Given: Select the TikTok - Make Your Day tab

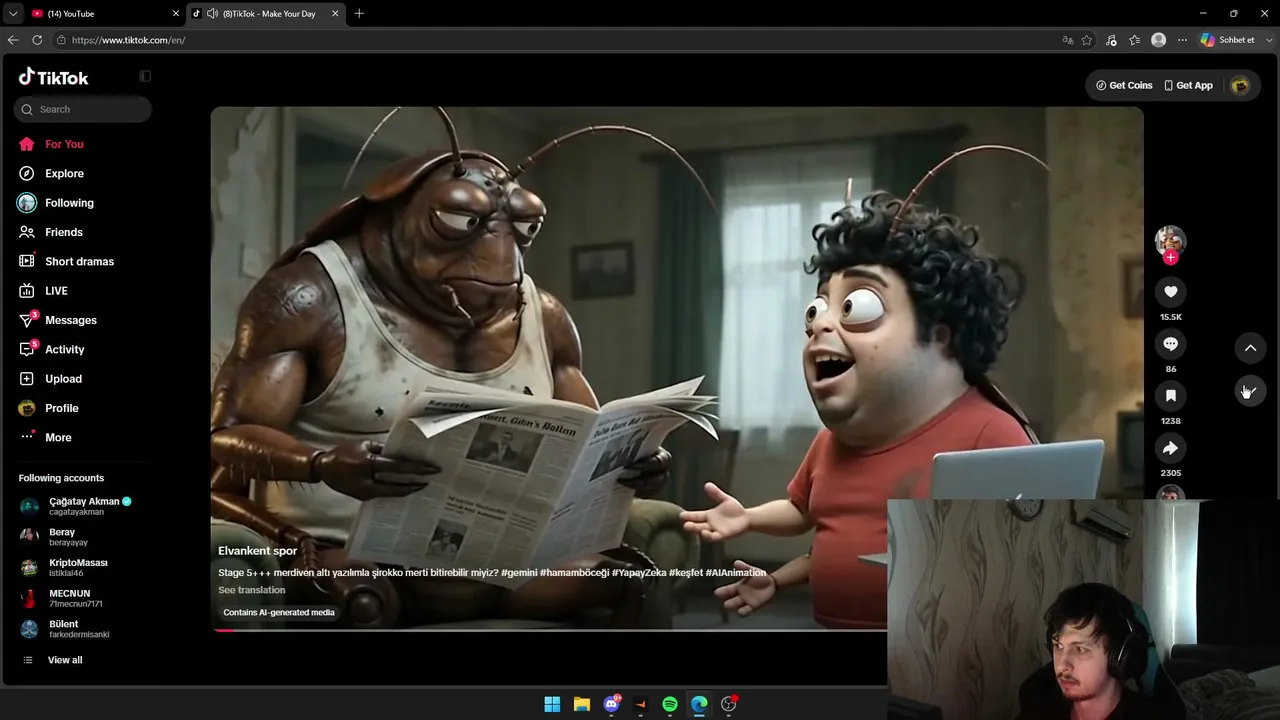Looking at the screenshot, I should [x=268, y=14].
